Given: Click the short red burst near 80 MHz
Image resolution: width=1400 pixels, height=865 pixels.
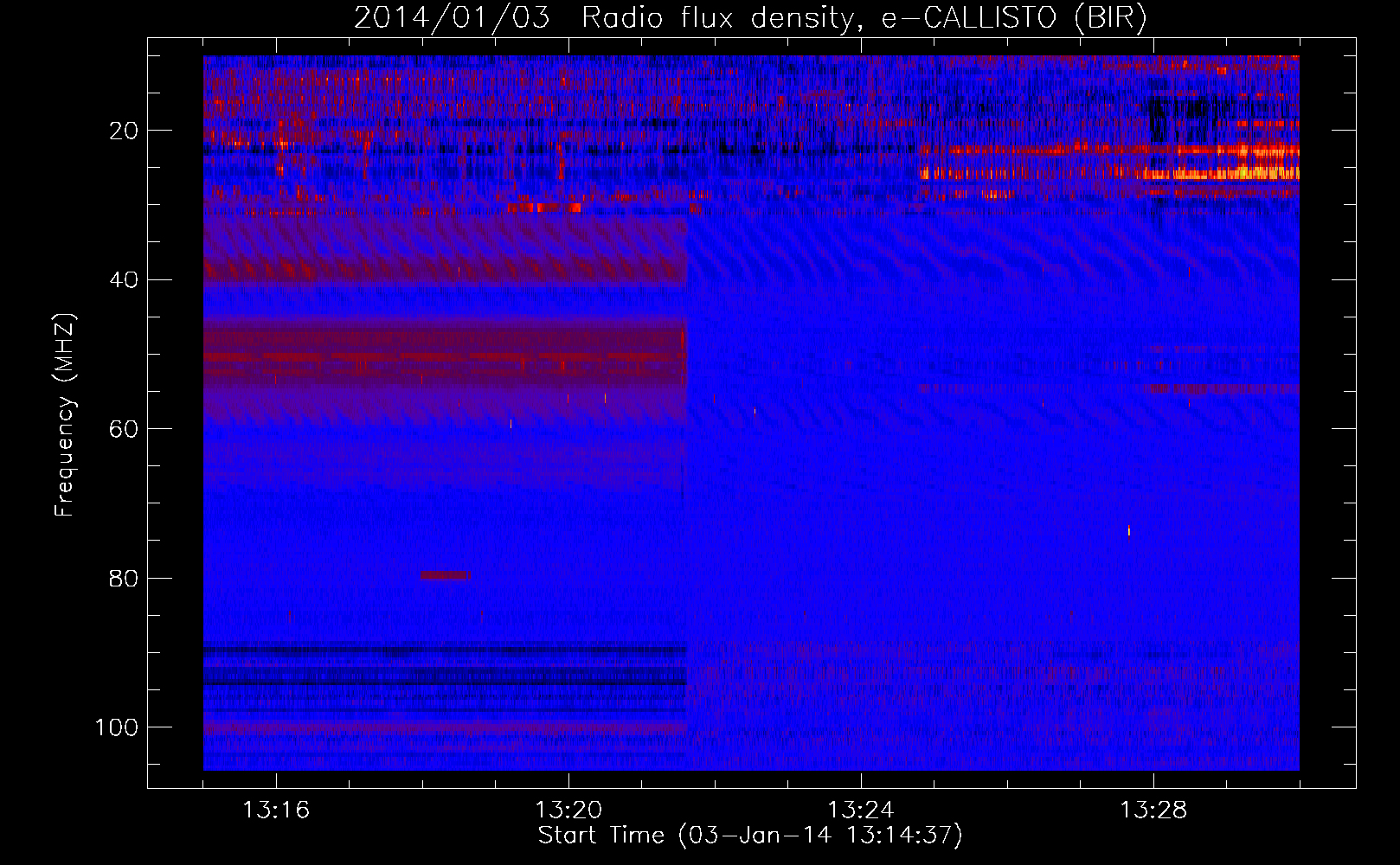Looking at the screenshot, I should 445,575.
